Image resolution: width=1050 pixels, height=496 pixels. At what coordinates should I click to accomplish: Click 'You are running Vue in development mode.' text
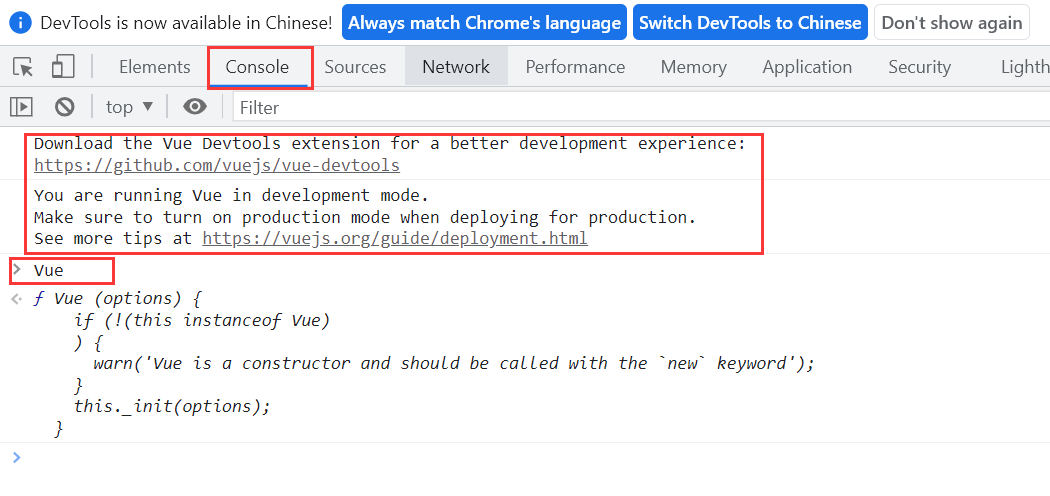coord(231,196)
